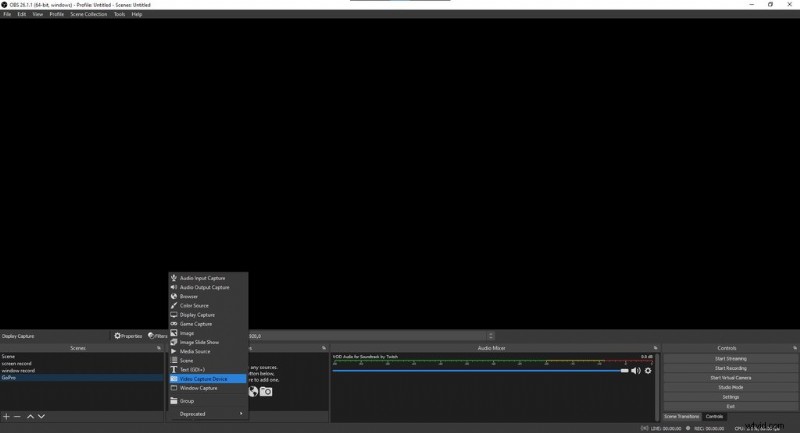Image resolution: width=800 pixels, height=433 pixels.
Task: Add an Audio Input Capture source
Action: (x=202, y=278)
